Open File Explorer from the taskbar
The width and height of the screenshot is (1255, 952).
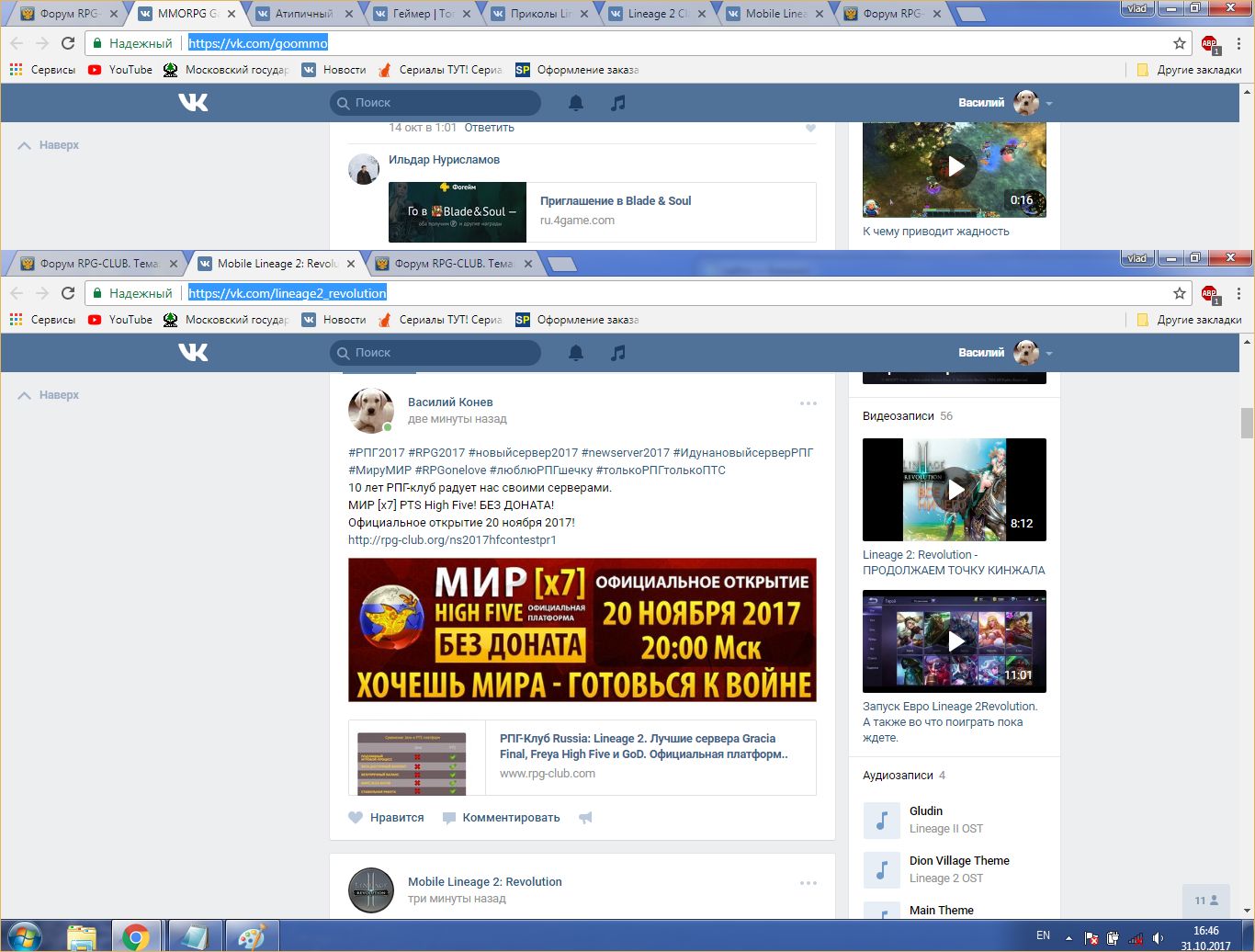point(81,936)
